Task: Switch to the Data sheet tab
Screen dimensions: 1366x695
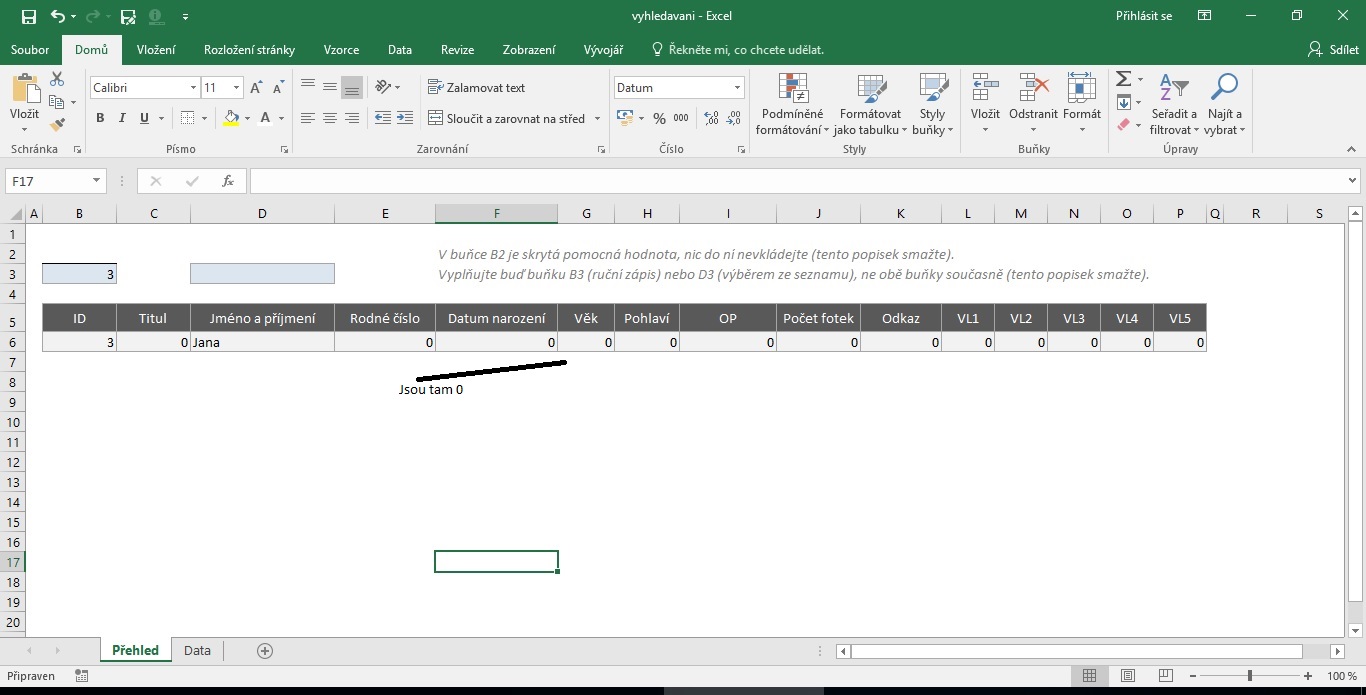Action: (197, 650)
